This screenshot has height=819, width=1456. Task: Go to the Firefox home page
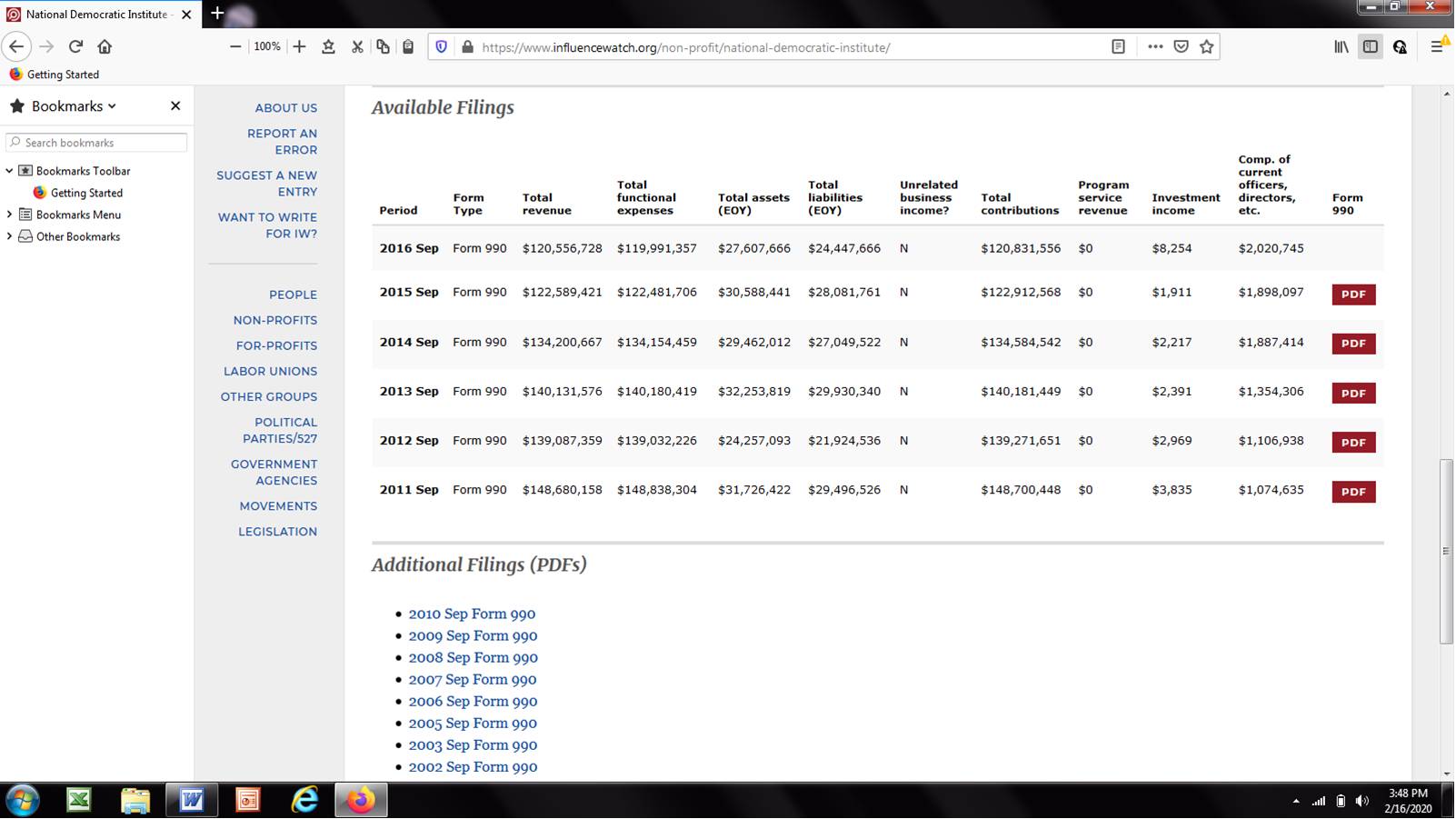click(x=105, y=46)
